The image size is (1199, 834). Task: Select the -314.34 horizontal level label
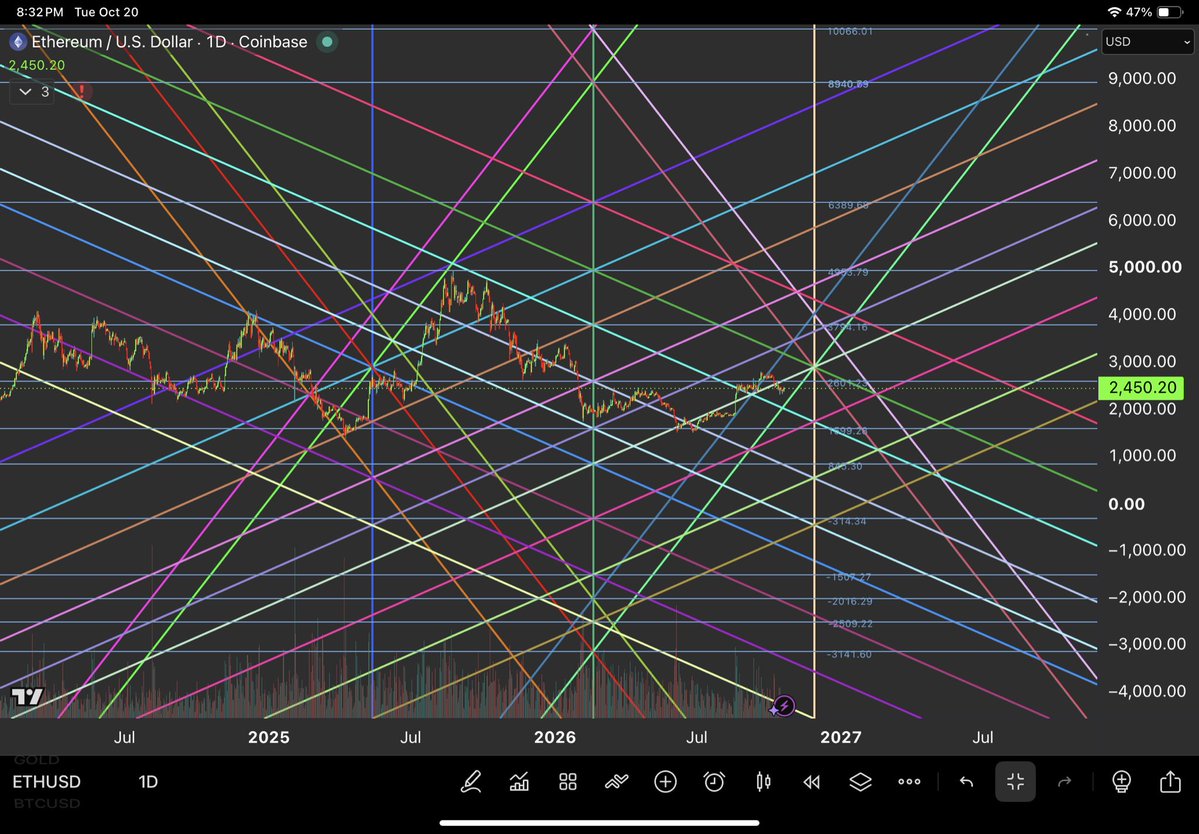[846, 521]
